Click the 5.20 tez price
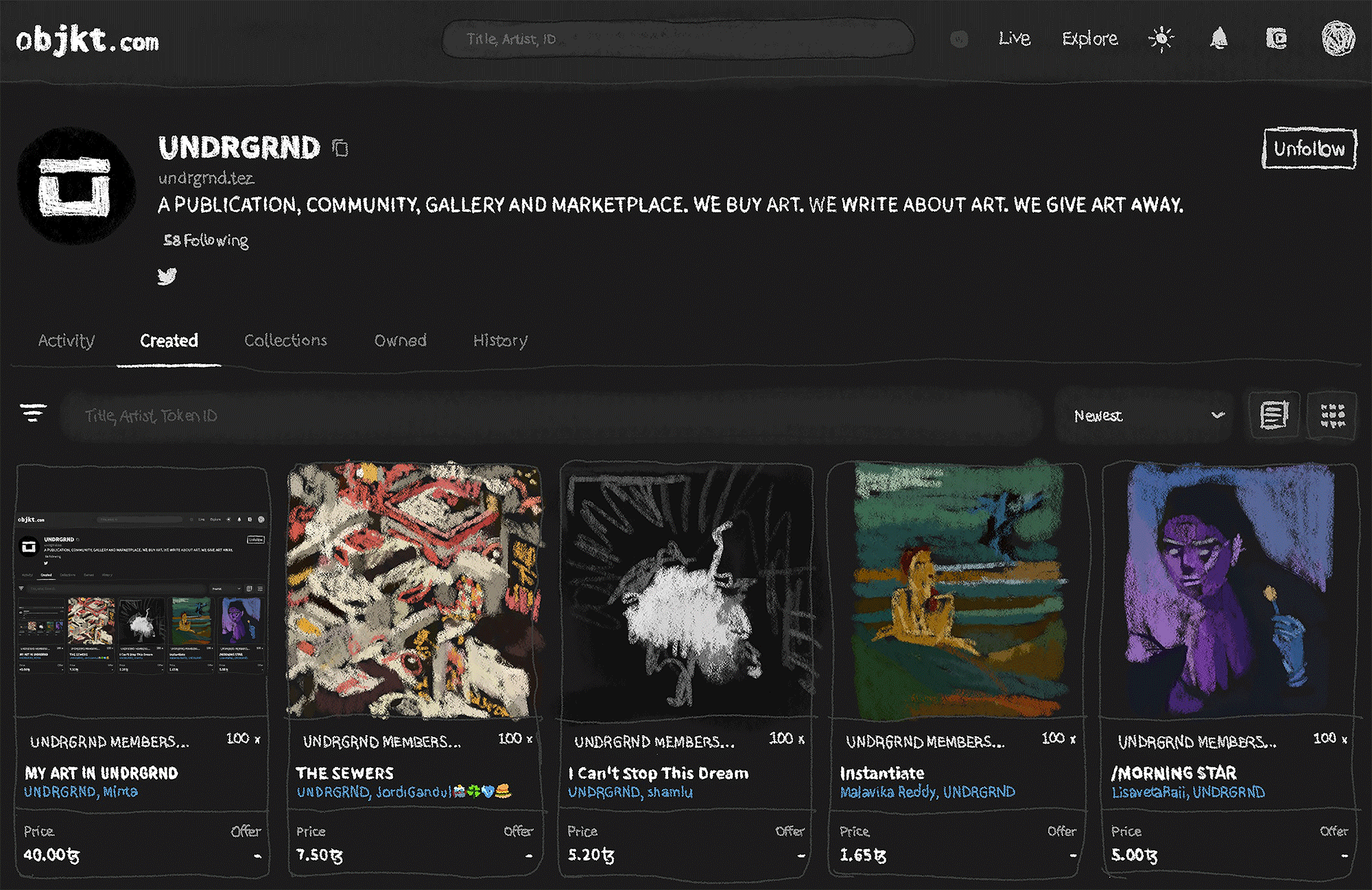1372x890 pixels. click(x=591, y=855)
